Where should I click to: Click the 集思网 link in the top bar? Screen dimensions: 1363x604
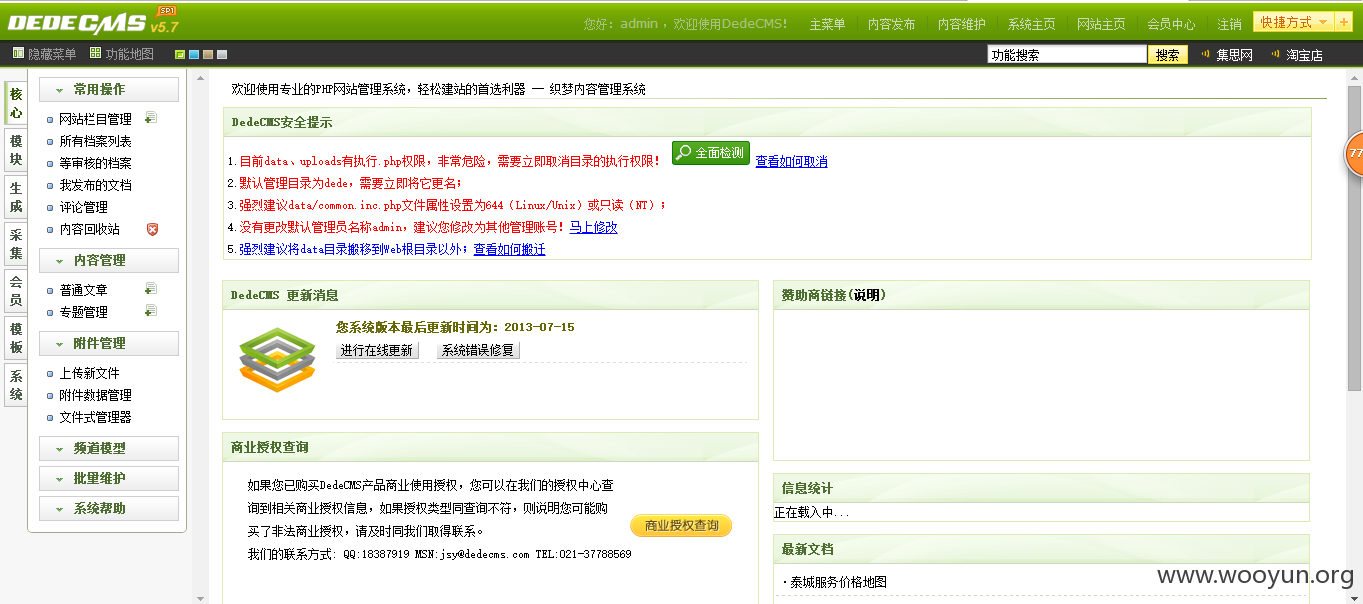point(1234,55)
